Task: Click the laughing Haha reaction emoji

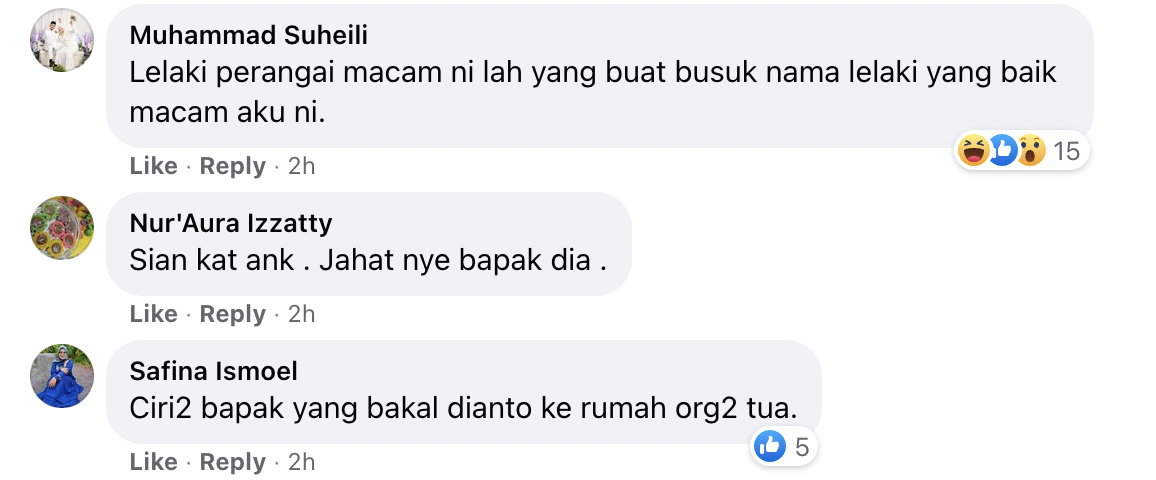Action: (x=973, y=151)
